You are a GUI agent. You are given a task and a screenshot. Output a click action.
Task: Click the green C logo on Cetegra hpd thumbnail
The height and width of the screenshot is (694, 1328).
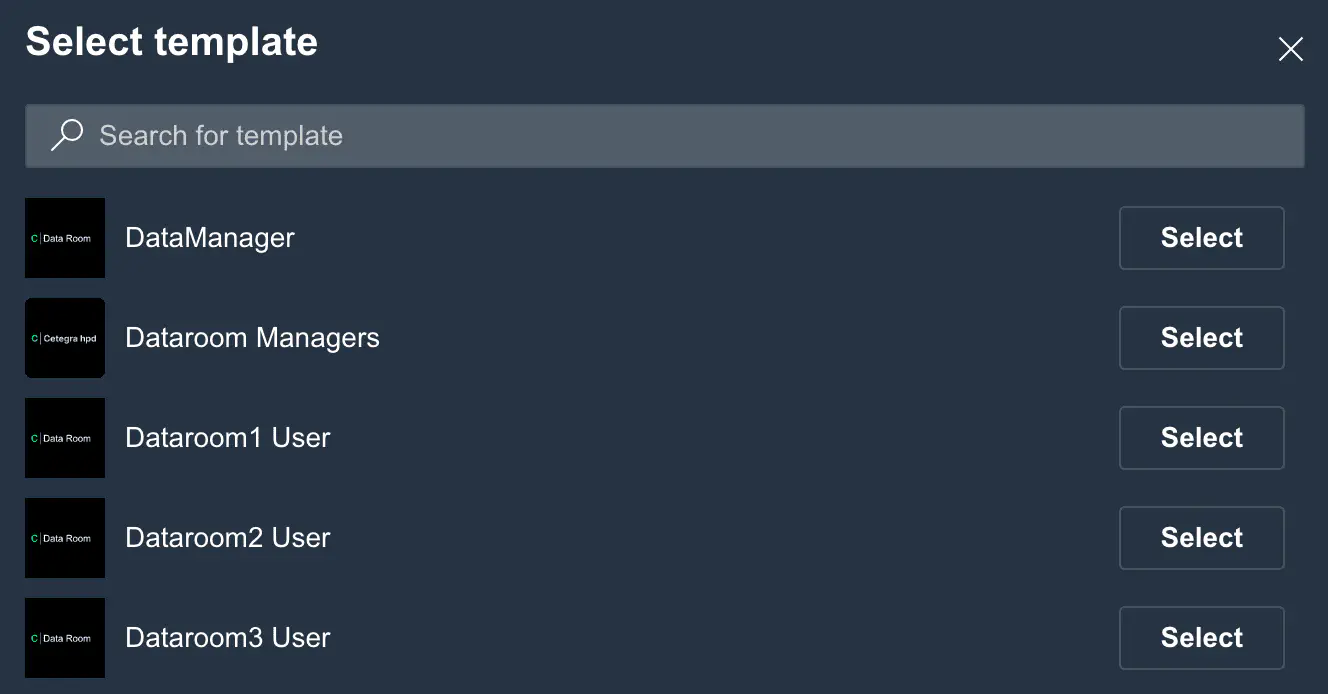tap(35, 339)
